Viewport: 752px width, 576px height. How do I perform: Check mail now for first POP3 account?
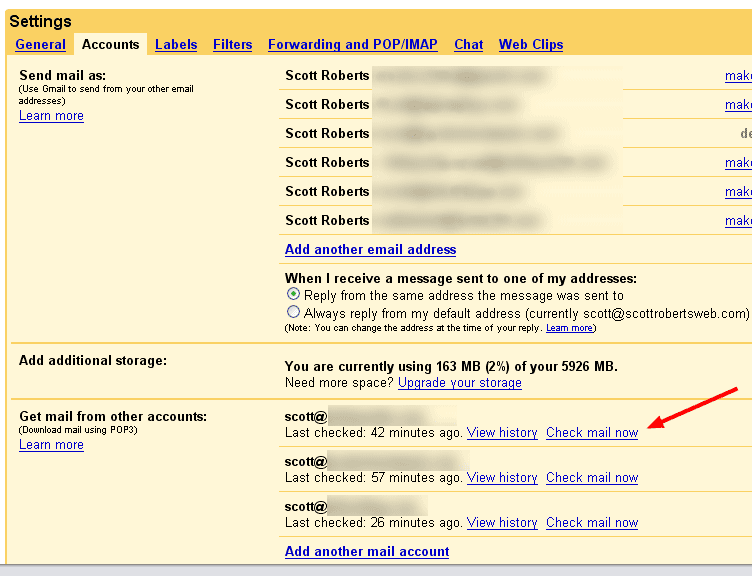pos(592,433)
